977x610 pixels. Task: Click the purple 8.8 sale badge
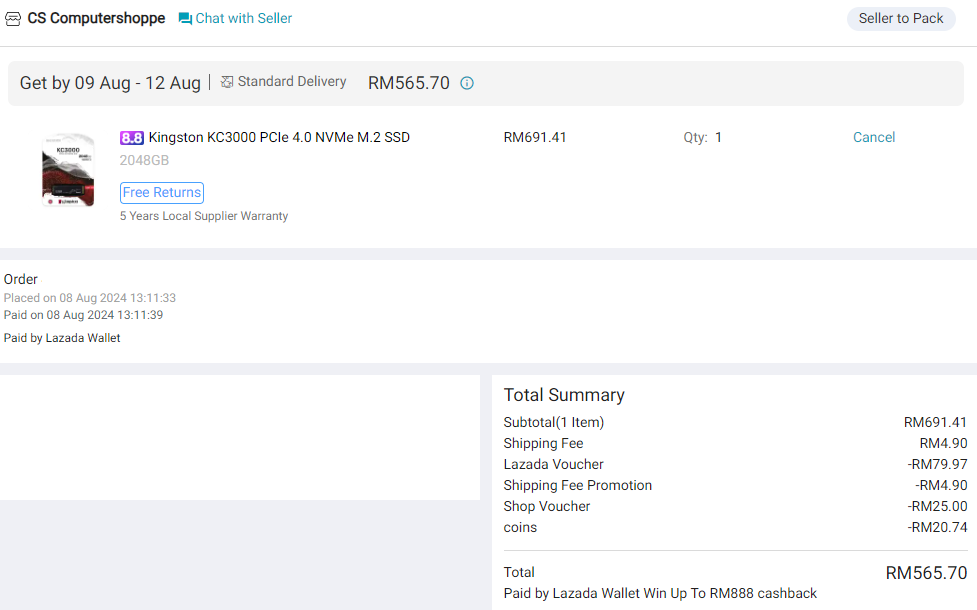click(x=132, y=138)
